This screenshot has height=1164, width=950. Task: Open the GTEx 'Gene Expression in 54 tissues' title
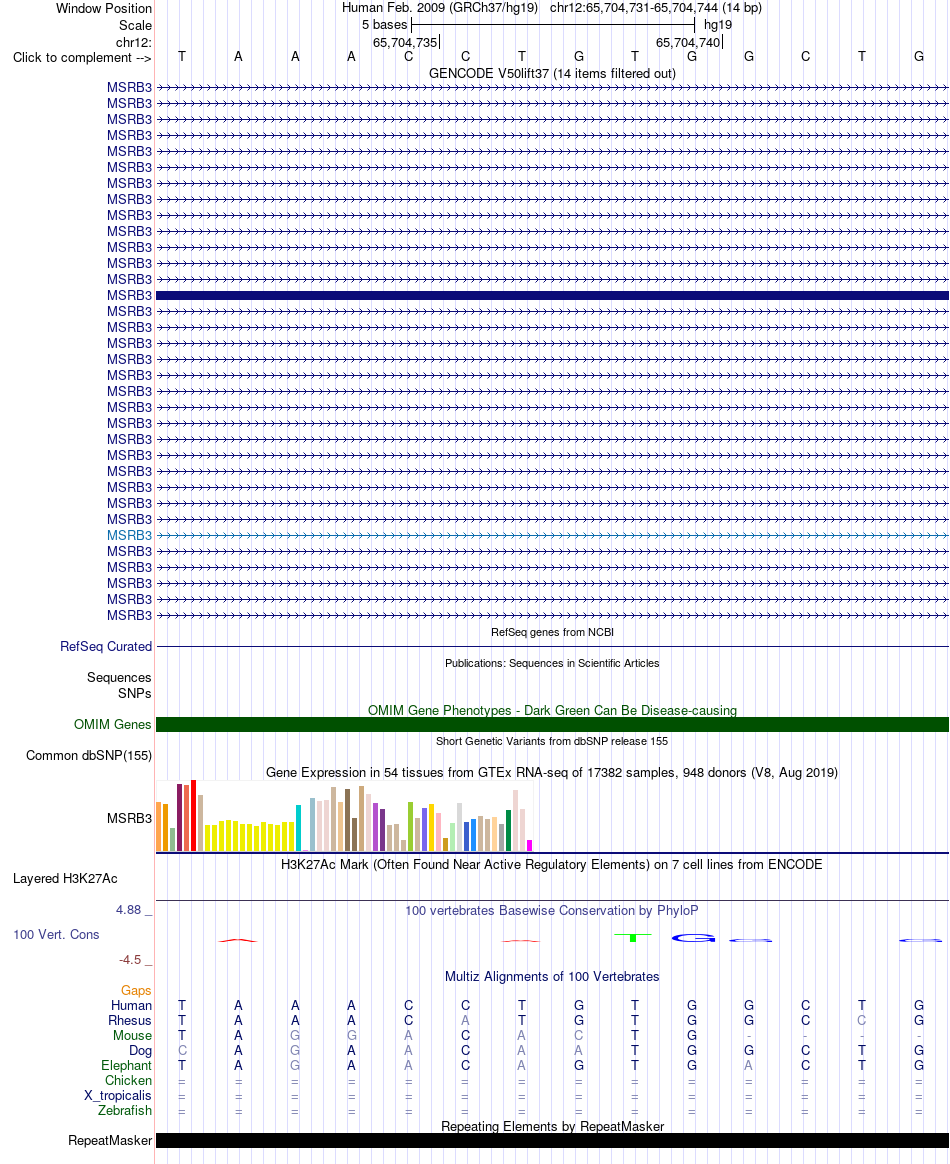click(552, 773)
